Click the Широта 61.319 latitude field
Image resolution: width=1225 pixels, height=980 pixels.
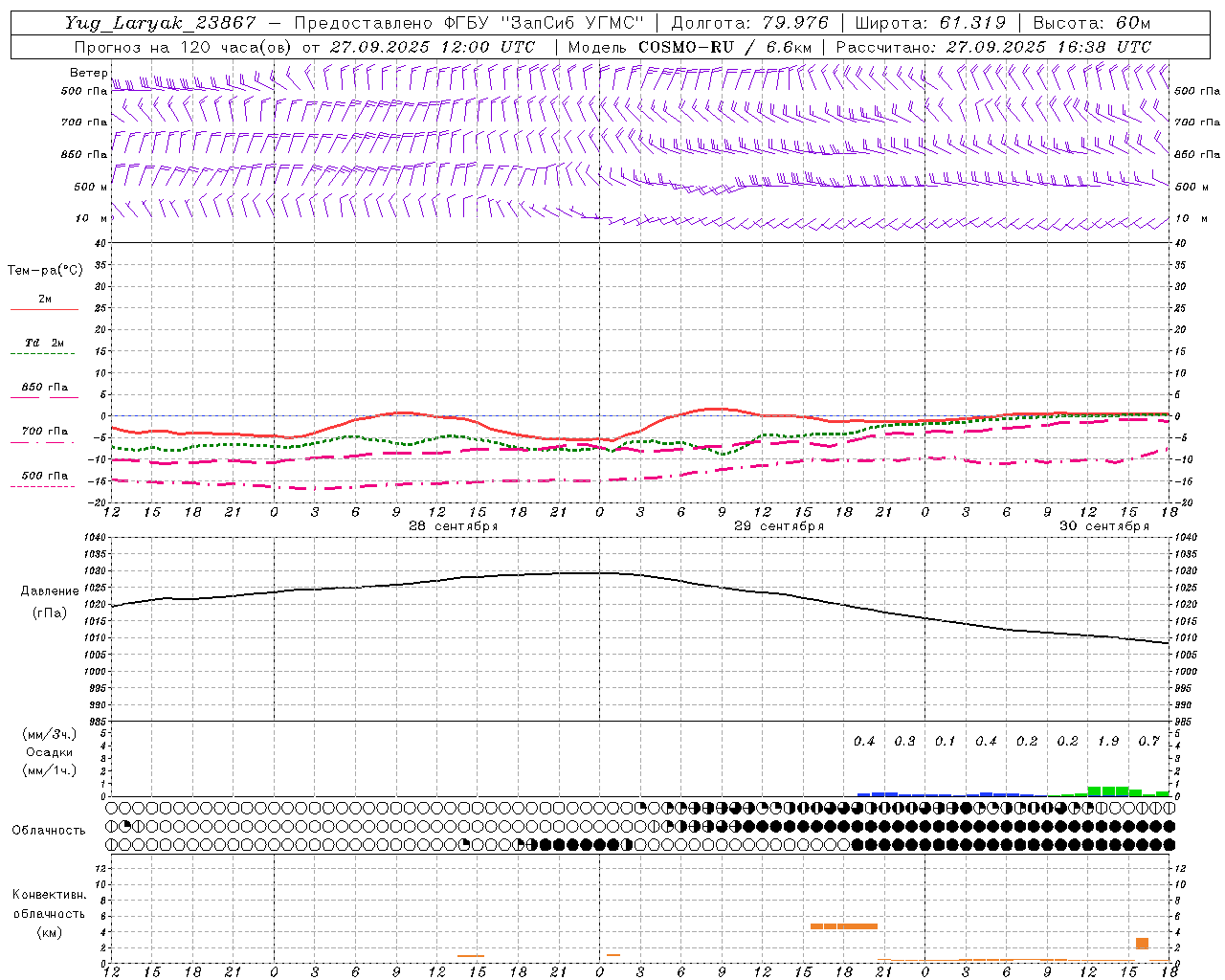[929, 23]
